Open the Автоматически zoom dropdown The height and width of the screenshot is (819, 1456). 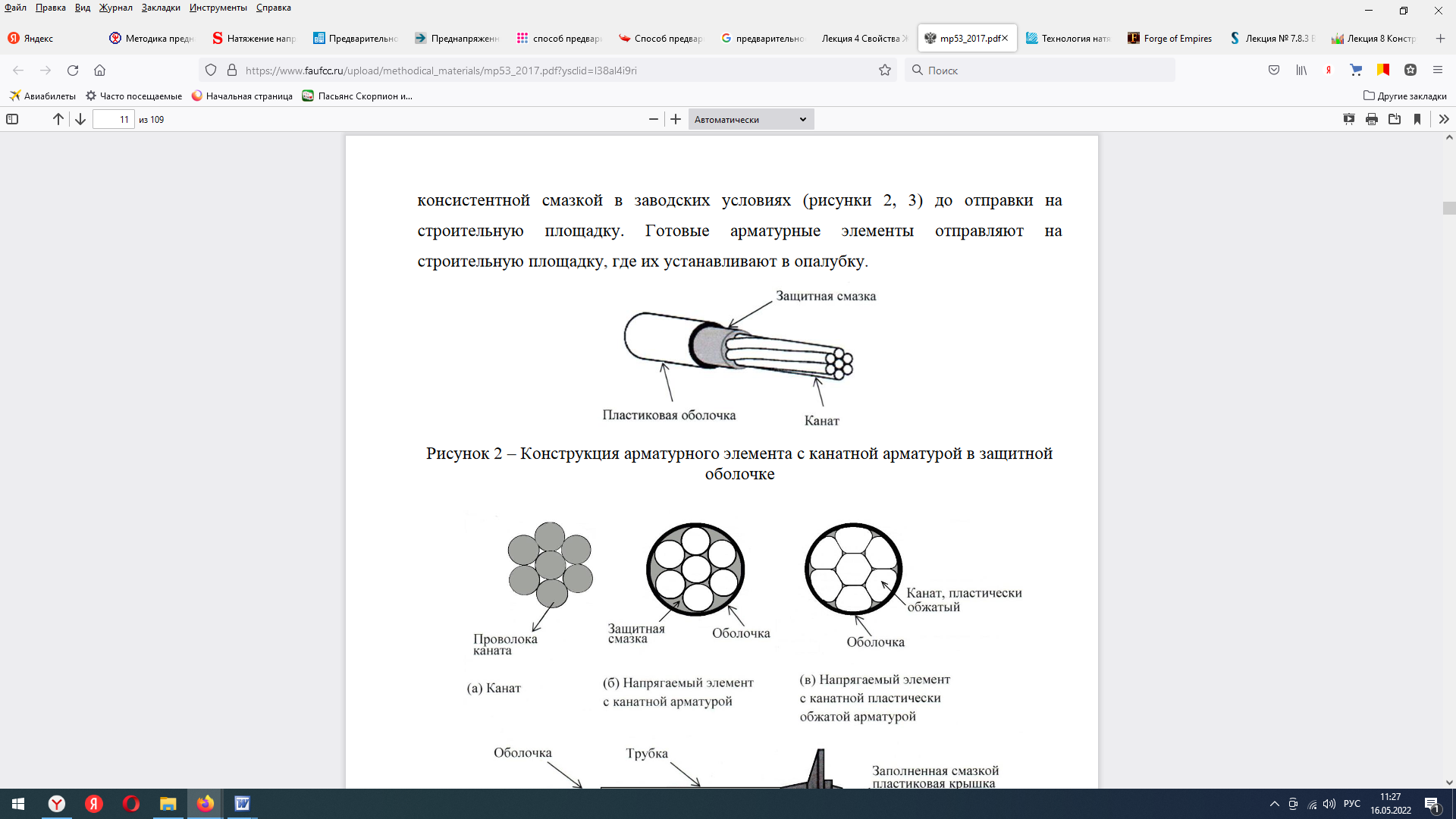751,119
